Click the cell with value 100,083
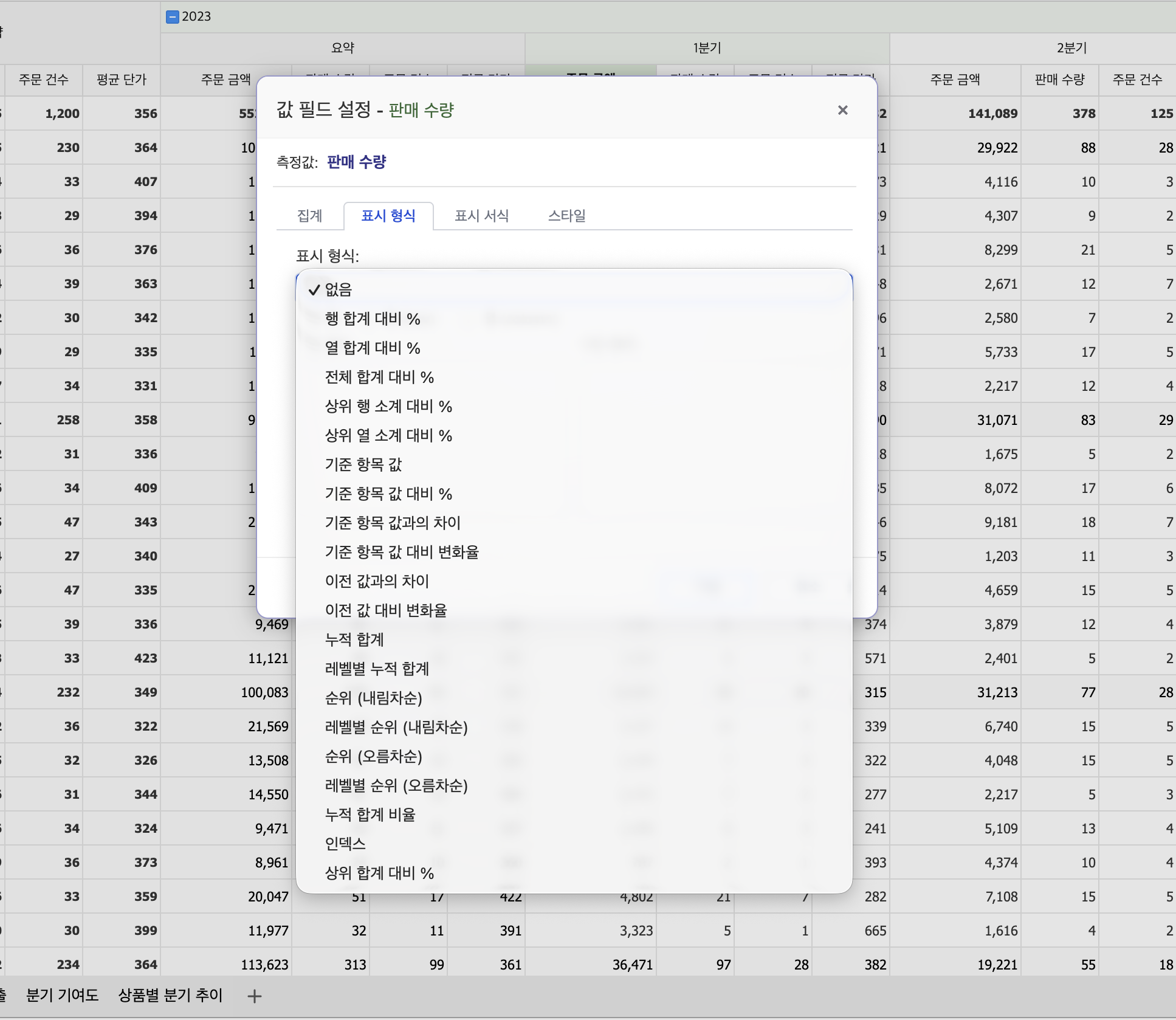 point(226,692)
